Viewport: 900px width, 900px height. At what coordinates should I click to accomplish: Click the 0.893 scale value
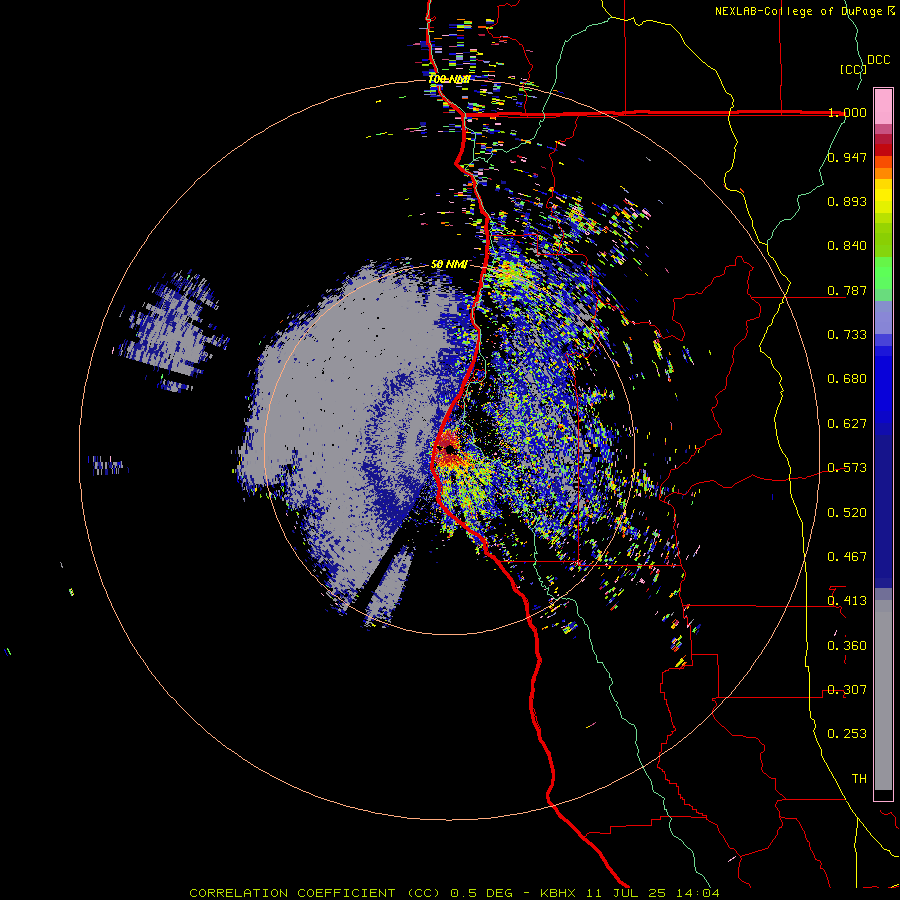pyautogui.click(x=847, y=201)
